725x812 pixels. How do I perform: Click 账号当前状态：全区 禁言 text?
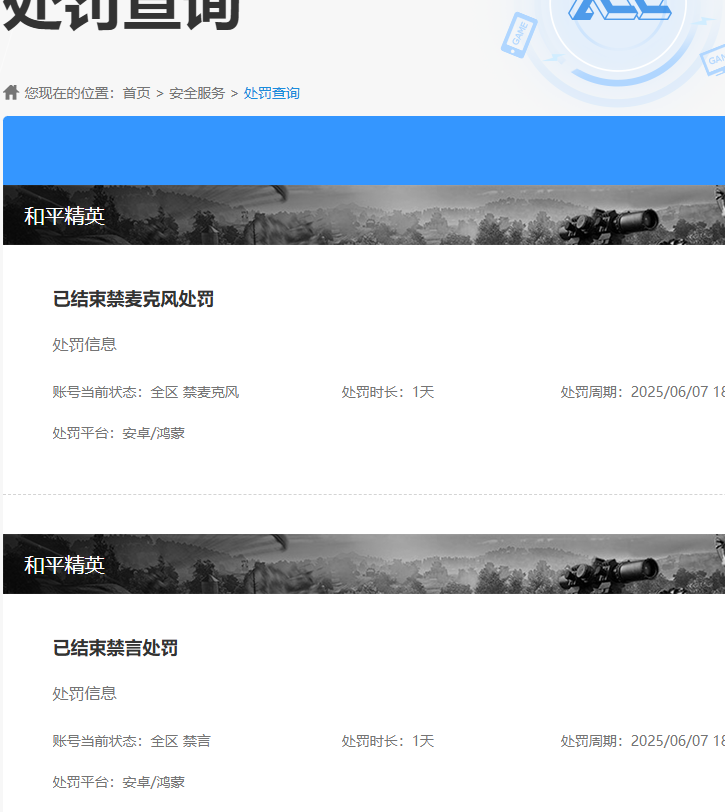coord(132,741)
